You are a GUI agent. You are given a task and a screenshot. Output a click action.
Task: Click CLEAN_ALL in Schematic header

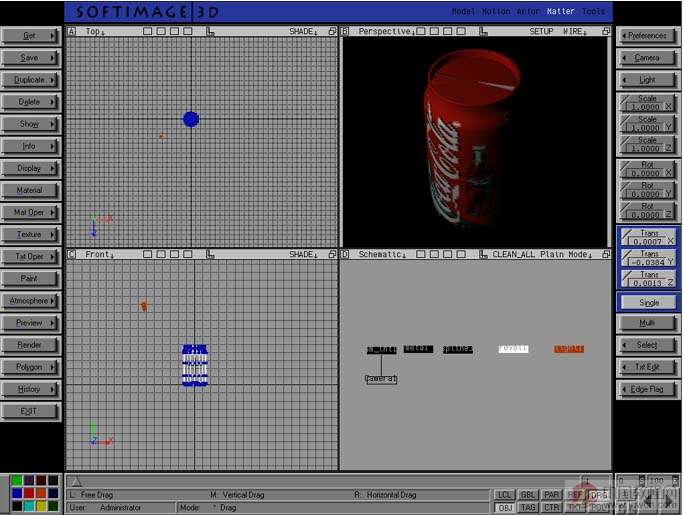tap(513, 254)
